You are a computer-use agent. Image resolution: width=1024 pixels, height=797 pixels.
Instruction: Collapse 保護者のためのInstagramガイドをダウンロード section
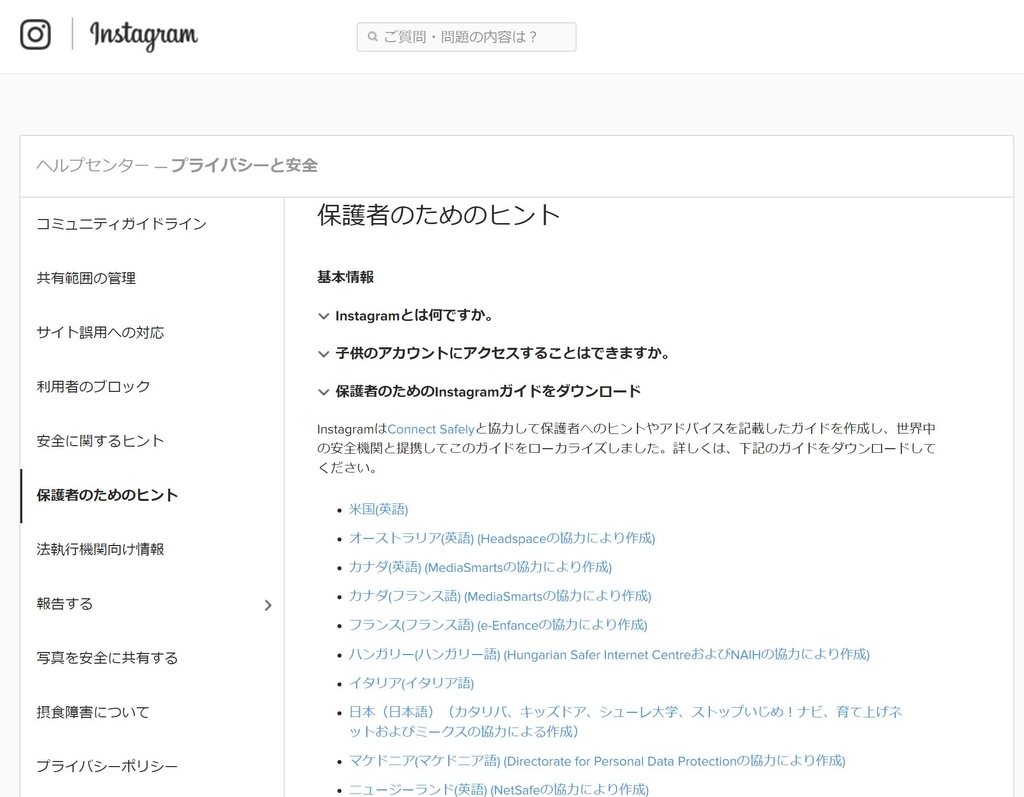pos(324,390)
